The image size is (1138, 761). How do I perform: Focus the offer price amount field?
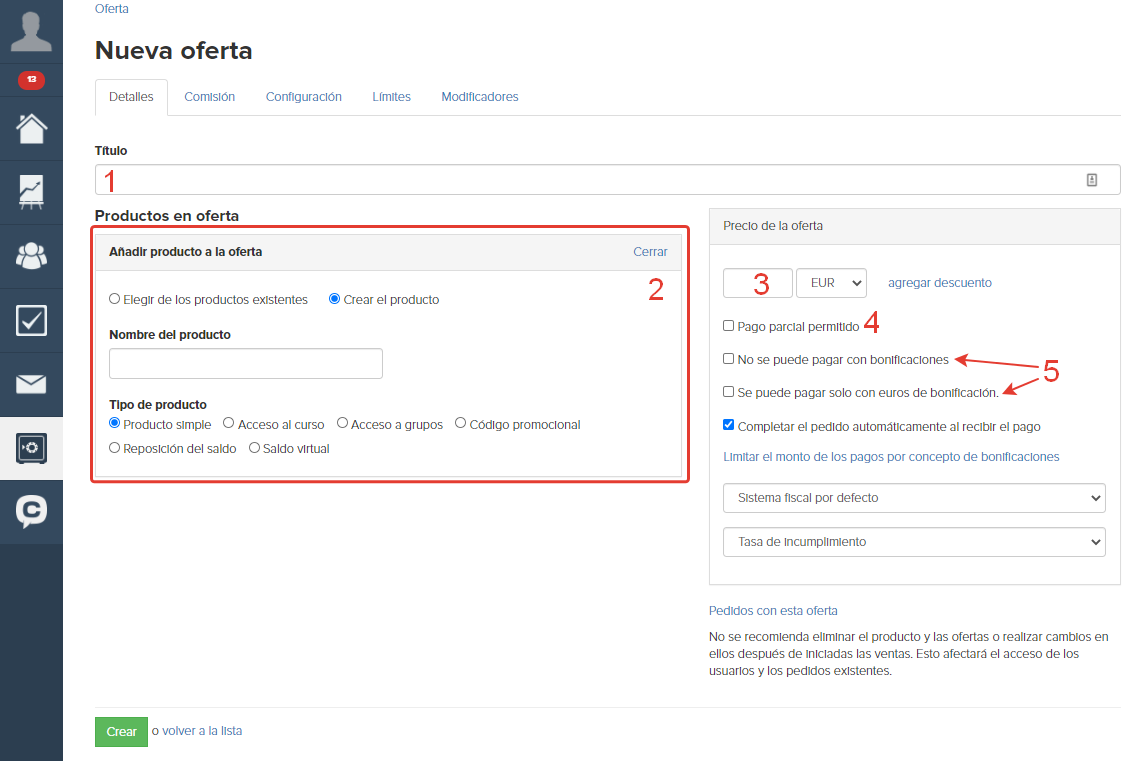[x=758, y=283]
